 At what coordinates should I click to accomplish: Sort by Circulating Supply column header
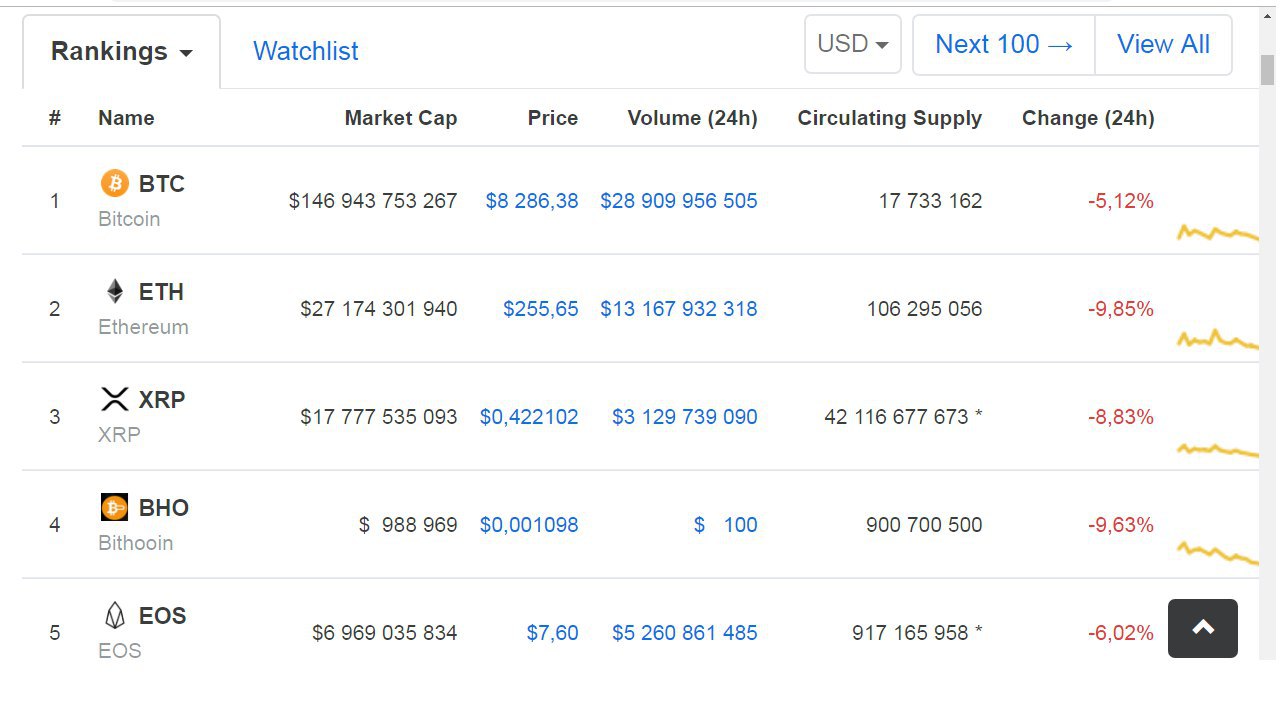click(889, 118)
